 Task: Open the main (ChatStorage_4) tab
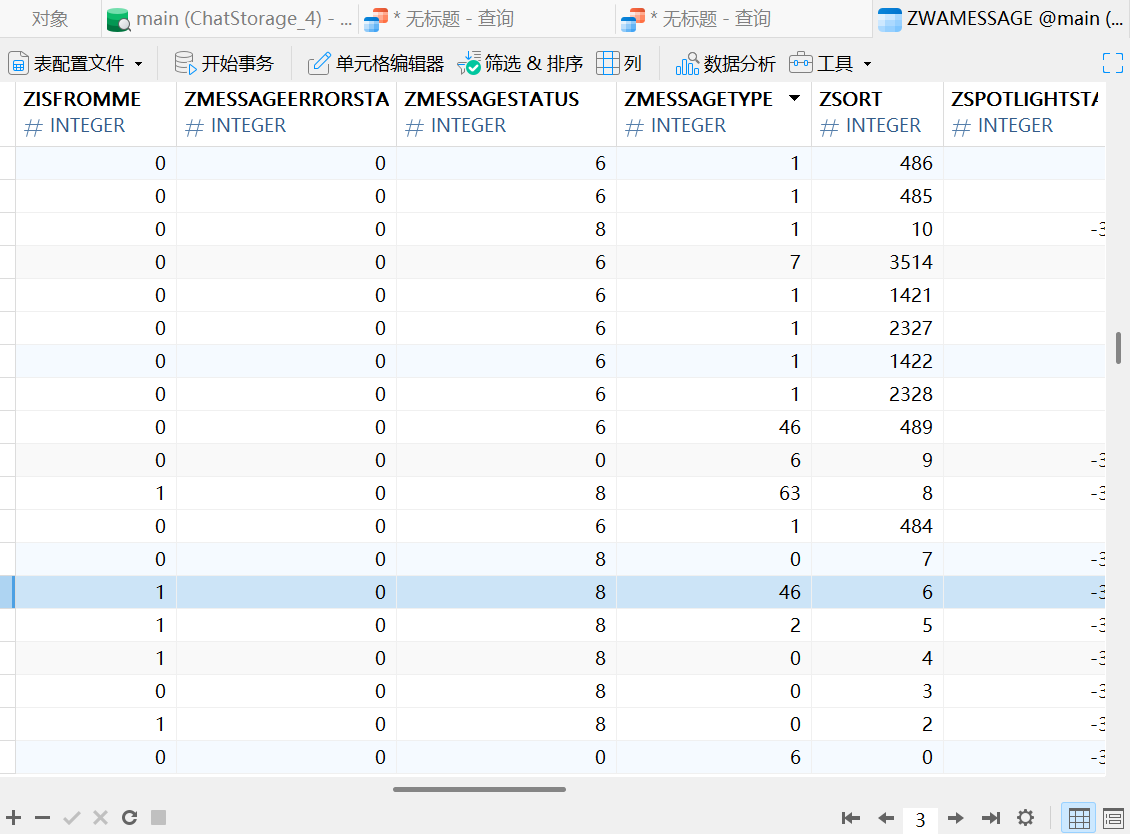(x=229, y=19)
